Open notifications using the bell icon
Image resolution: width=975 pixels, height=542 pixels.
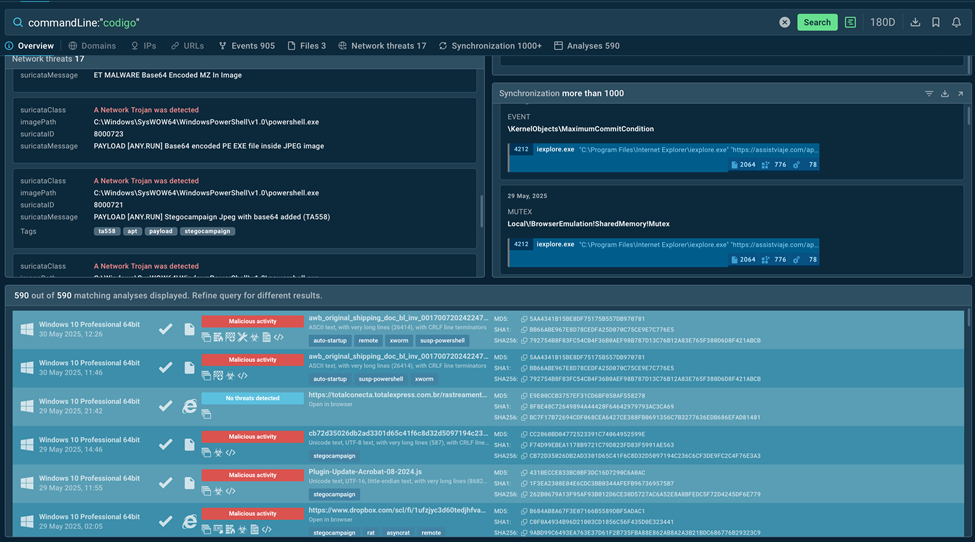pos(956,22)
